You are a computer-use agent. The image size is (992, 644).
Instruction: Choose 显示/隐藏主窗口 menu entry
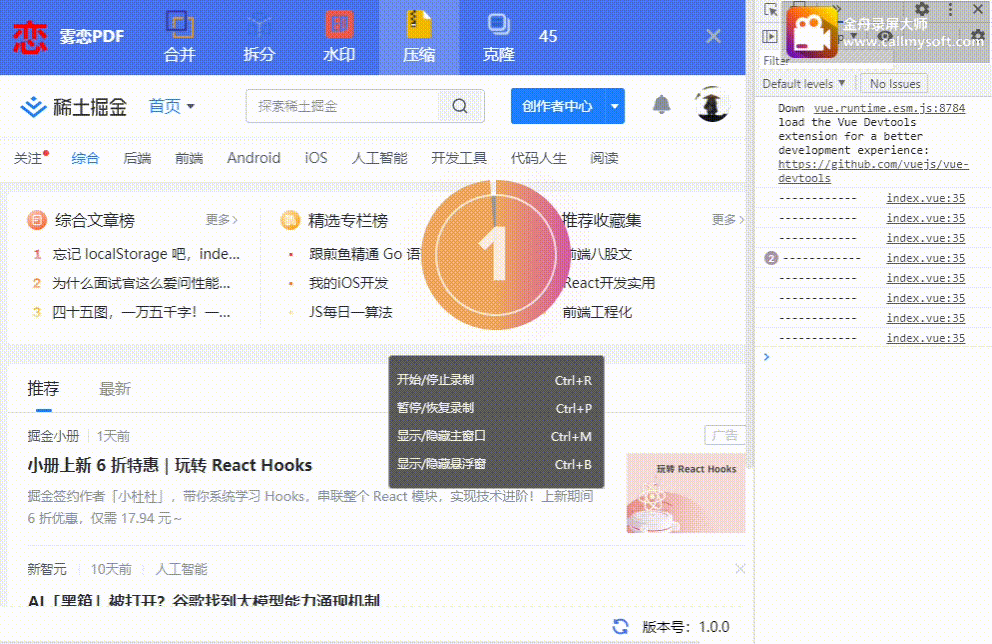496,436
